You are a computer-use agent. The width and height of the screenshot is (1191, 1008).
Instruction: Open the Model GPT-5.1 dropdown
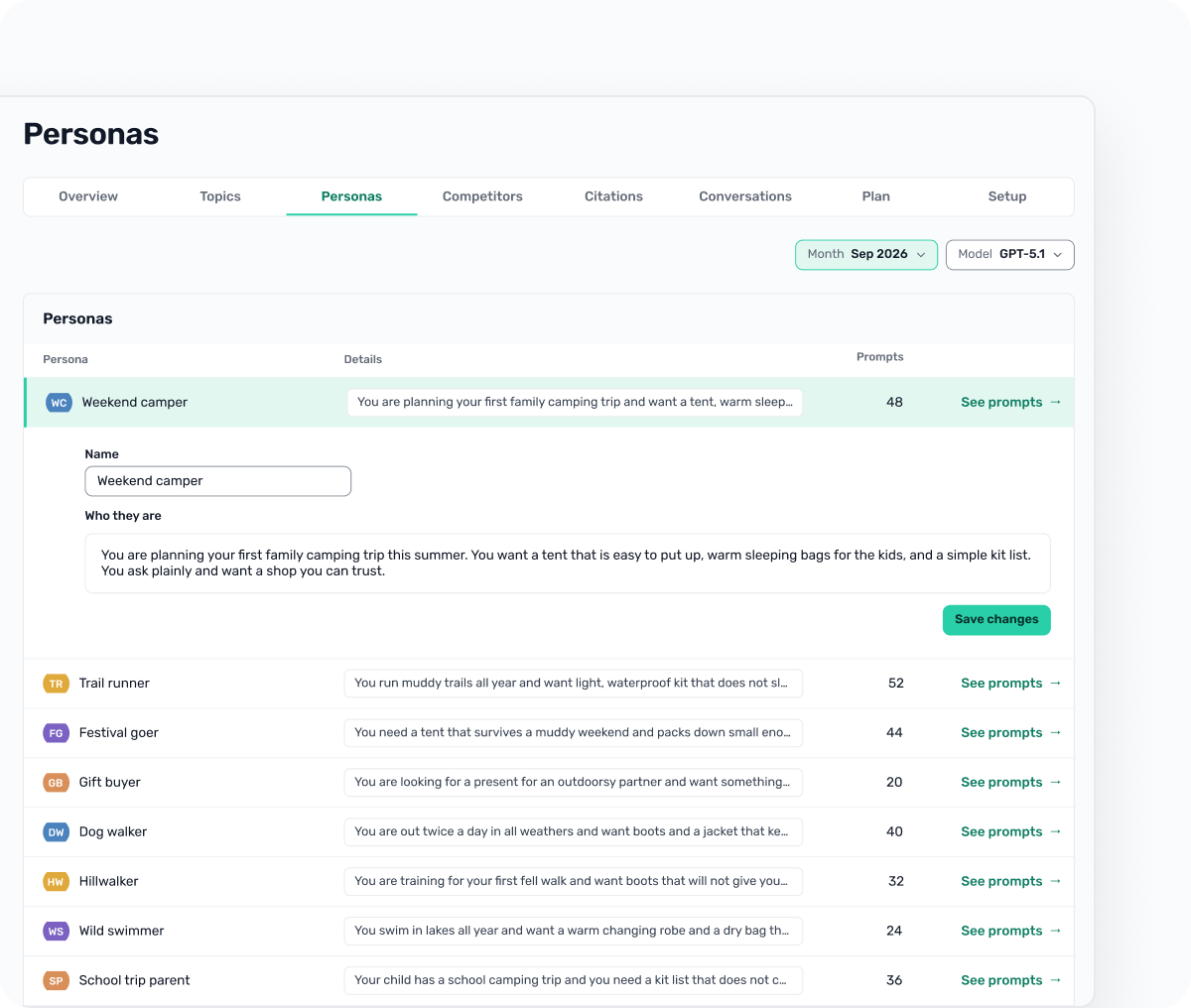1009,255
